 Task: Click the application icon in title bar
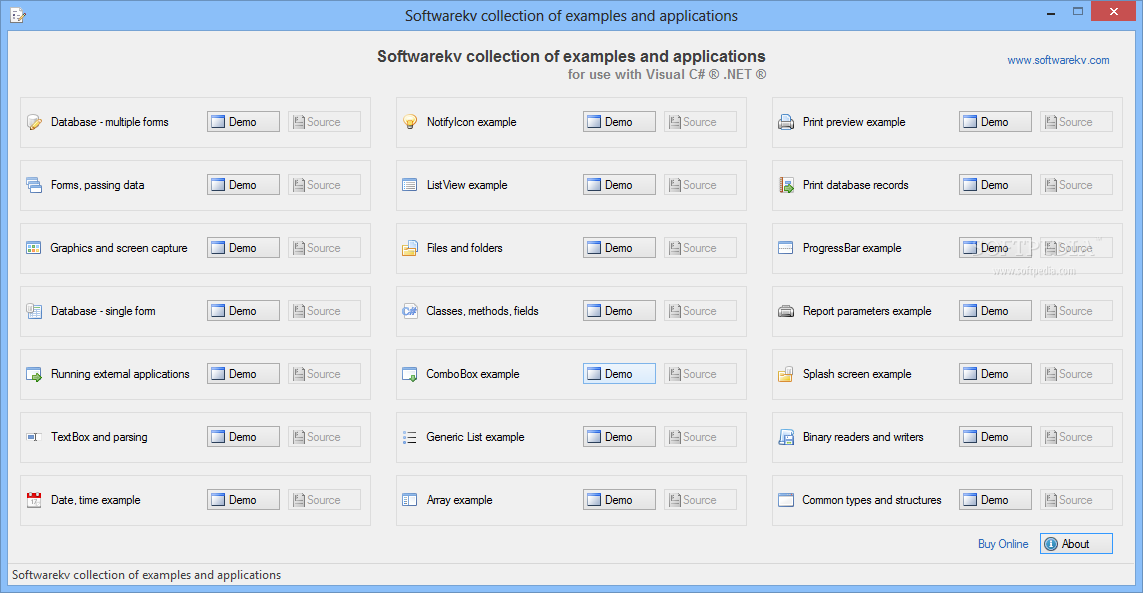(x=17, y=15)
